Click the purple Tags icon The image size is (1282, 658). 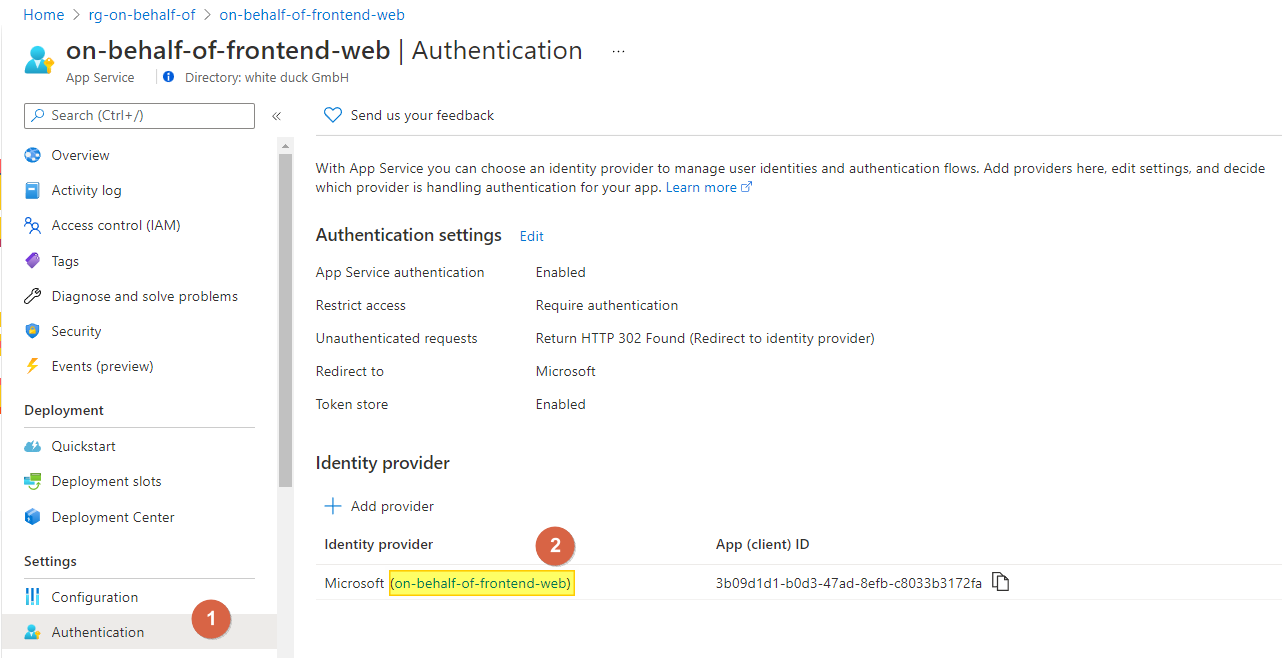(33, 261)
